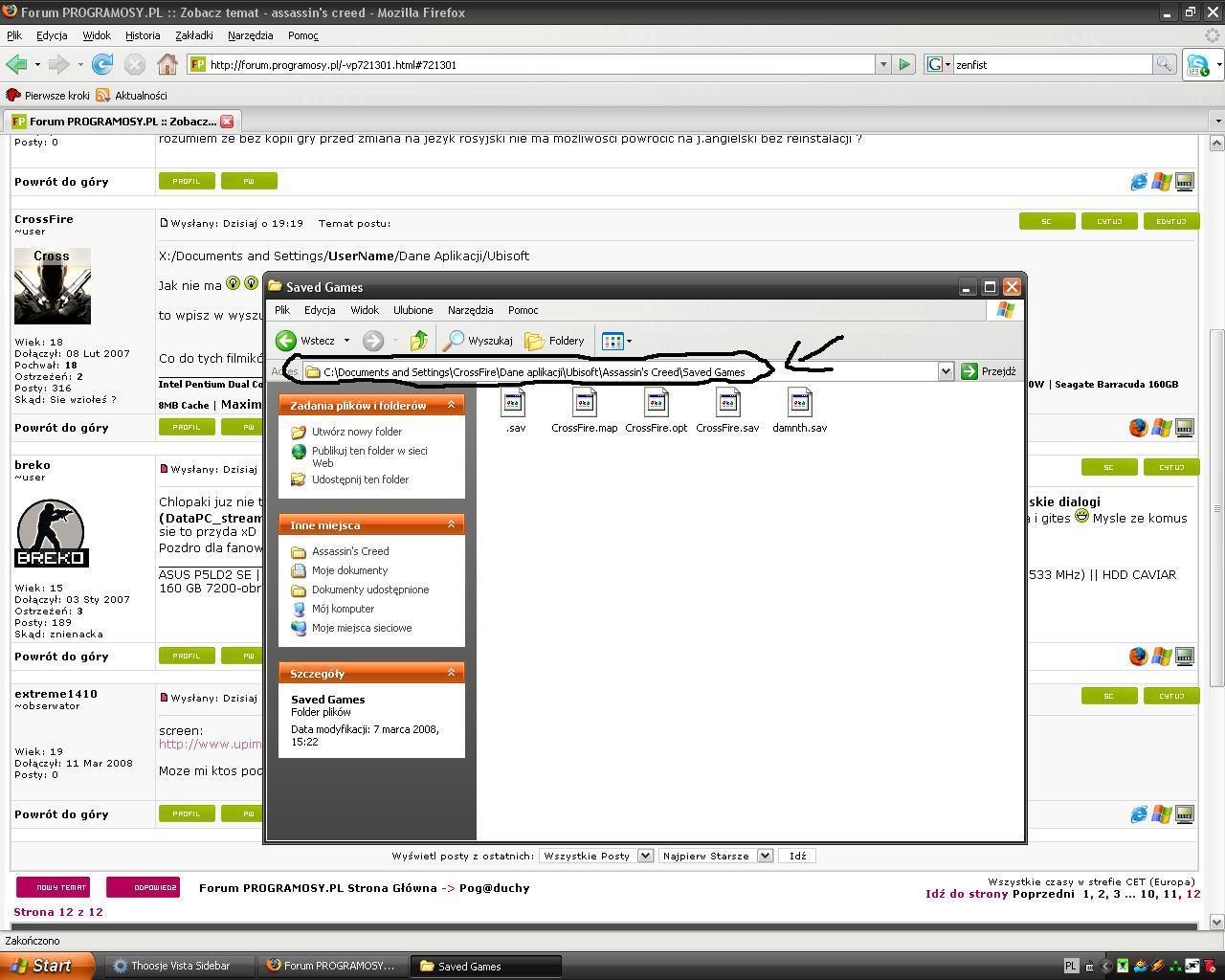Open the tab list dropdown in Firefox
The width and height of the screenshot is (1225, 980).
click(x=1217, y=122)
